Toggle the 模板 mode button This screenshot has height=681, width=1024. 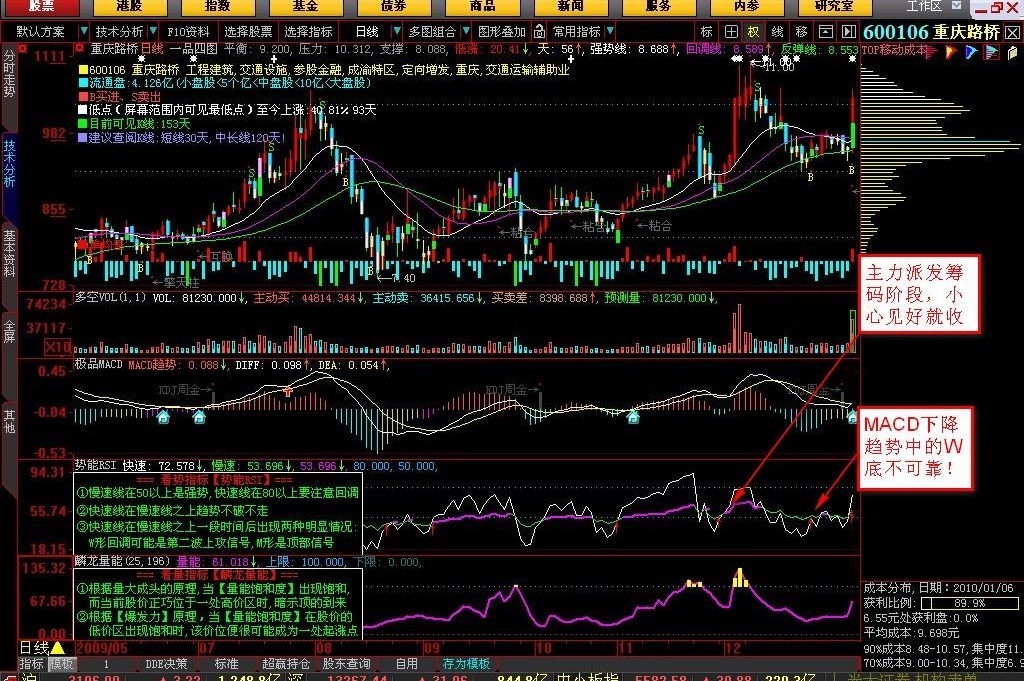pyautogui.click(x=62, y=664)
